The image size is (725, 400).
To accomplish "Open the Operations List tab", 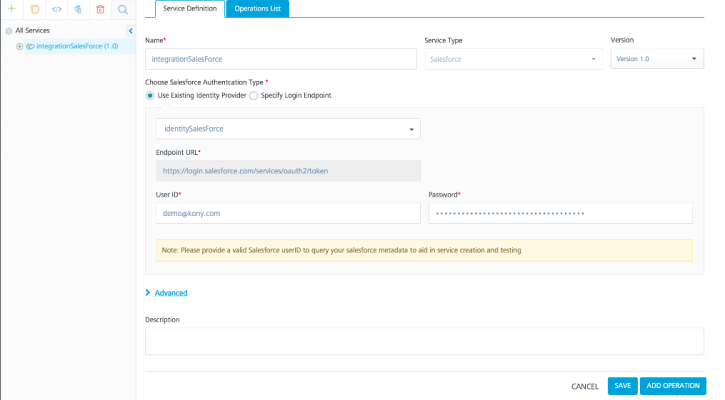I will 258,9.
